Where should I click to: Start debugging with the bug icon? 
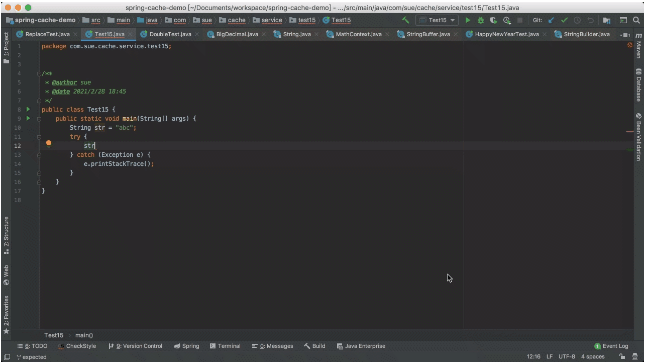click(480, 20)
